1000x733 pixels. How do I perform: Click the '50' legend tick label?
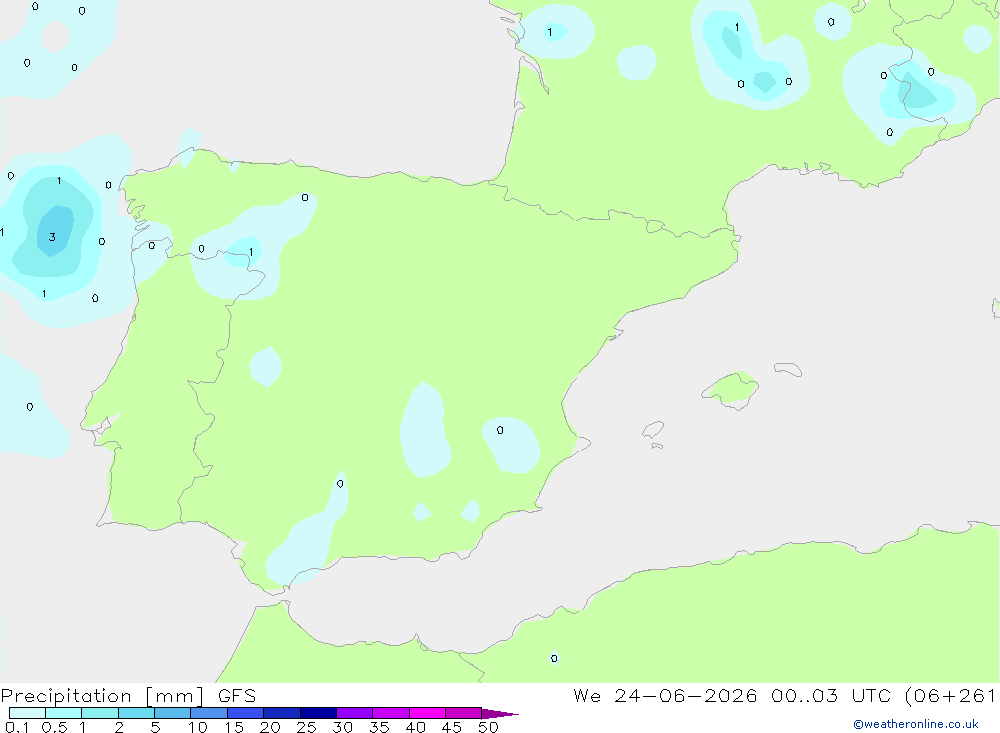[x=488, y=727]
